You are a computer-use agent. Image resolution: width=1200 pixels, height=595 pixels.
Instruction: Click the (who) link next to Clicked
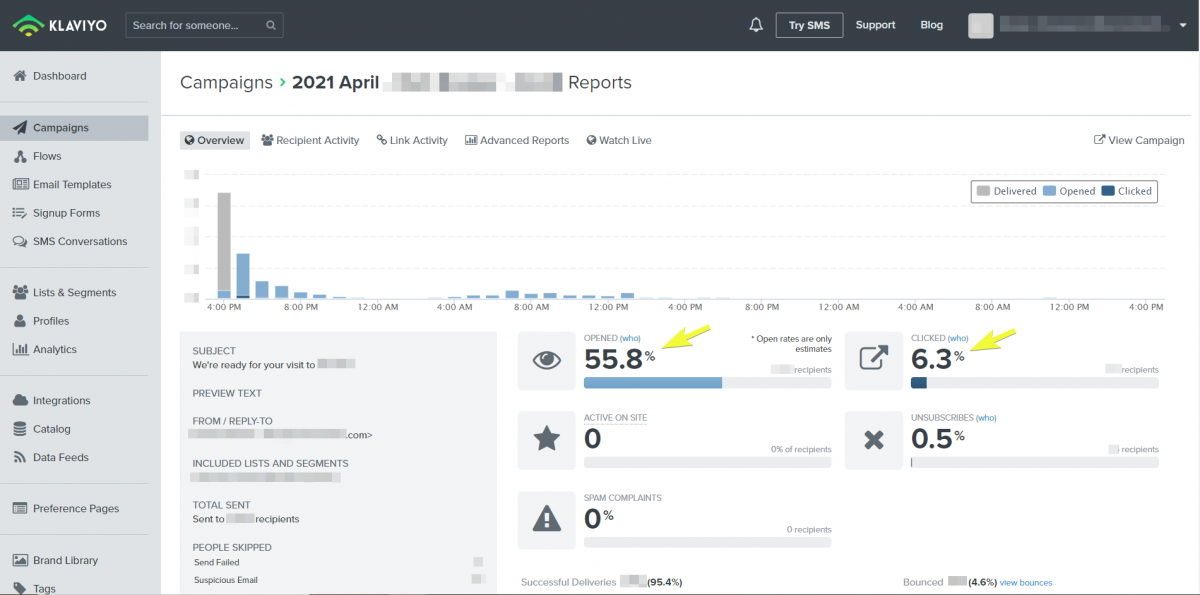tap(958, 338)
